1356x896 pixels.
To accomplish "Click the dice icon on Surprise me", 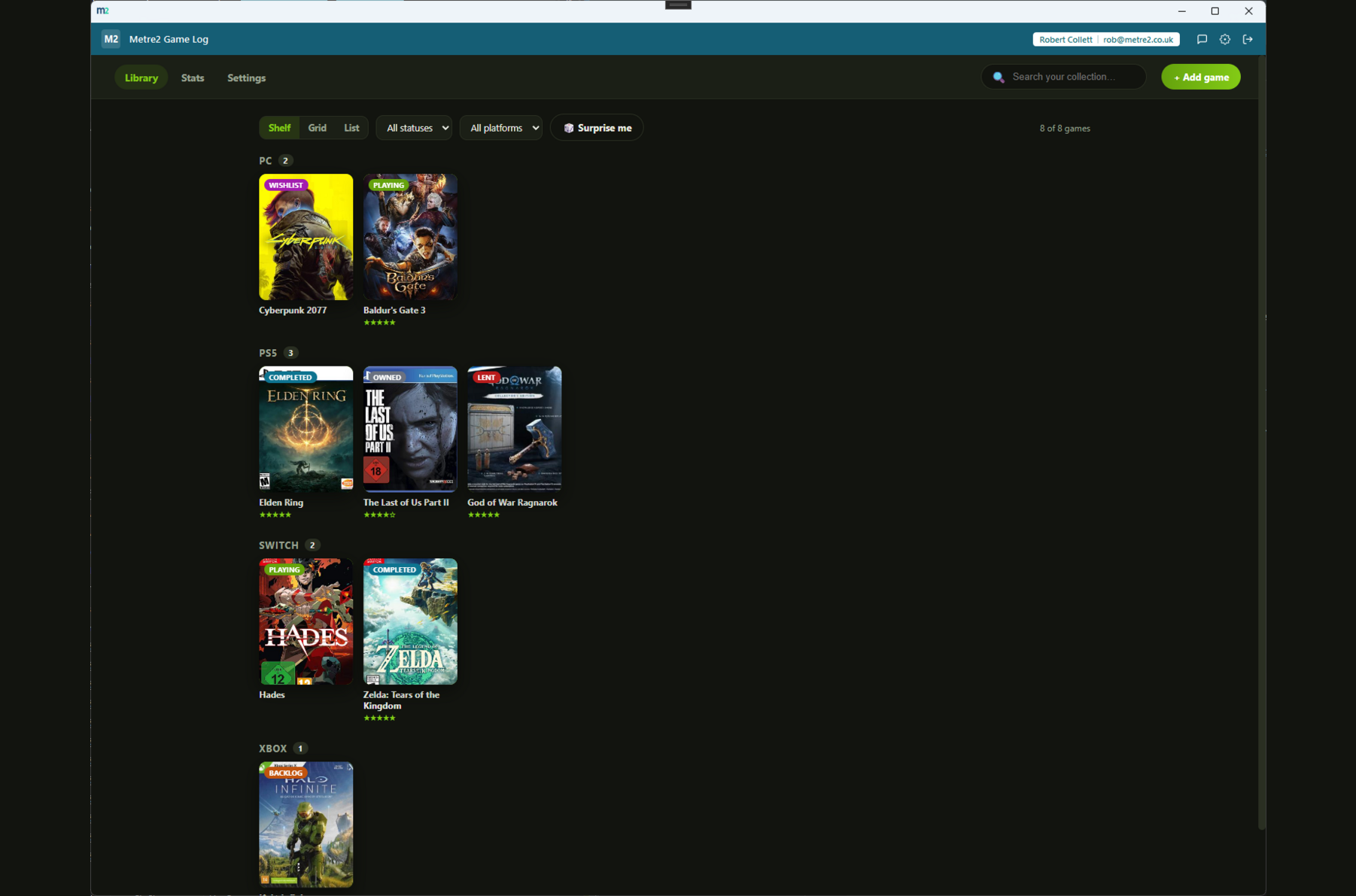I will 569,128.
